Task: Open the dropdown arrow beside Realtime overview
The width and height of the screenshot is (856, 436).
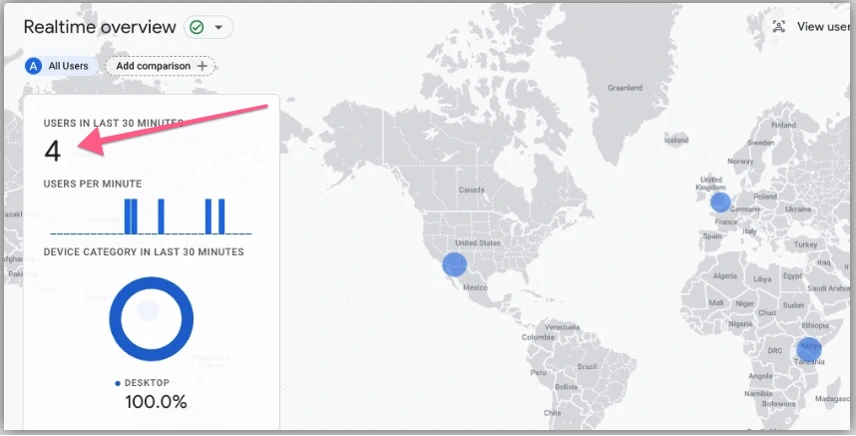Action: click(x=219, y=27)
